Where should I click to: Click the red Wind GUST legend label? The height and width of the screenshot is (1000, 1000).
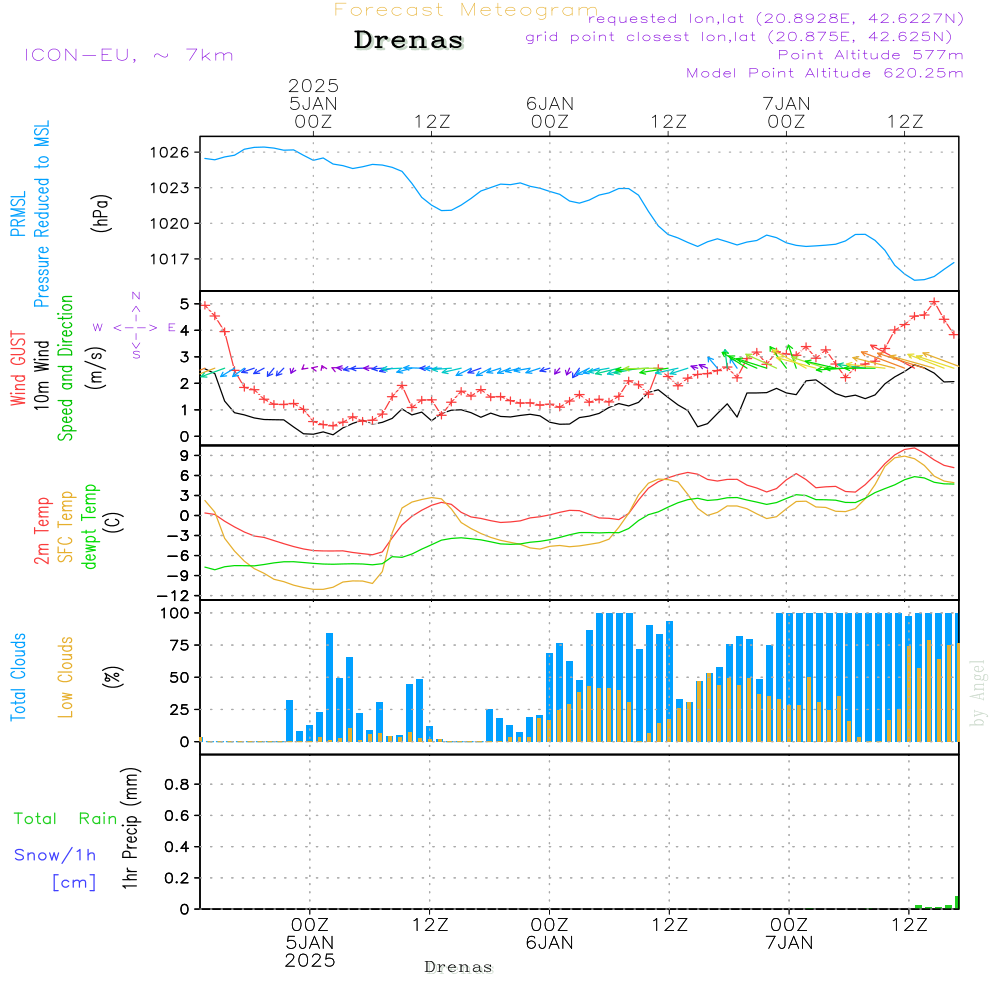point(18,368)
